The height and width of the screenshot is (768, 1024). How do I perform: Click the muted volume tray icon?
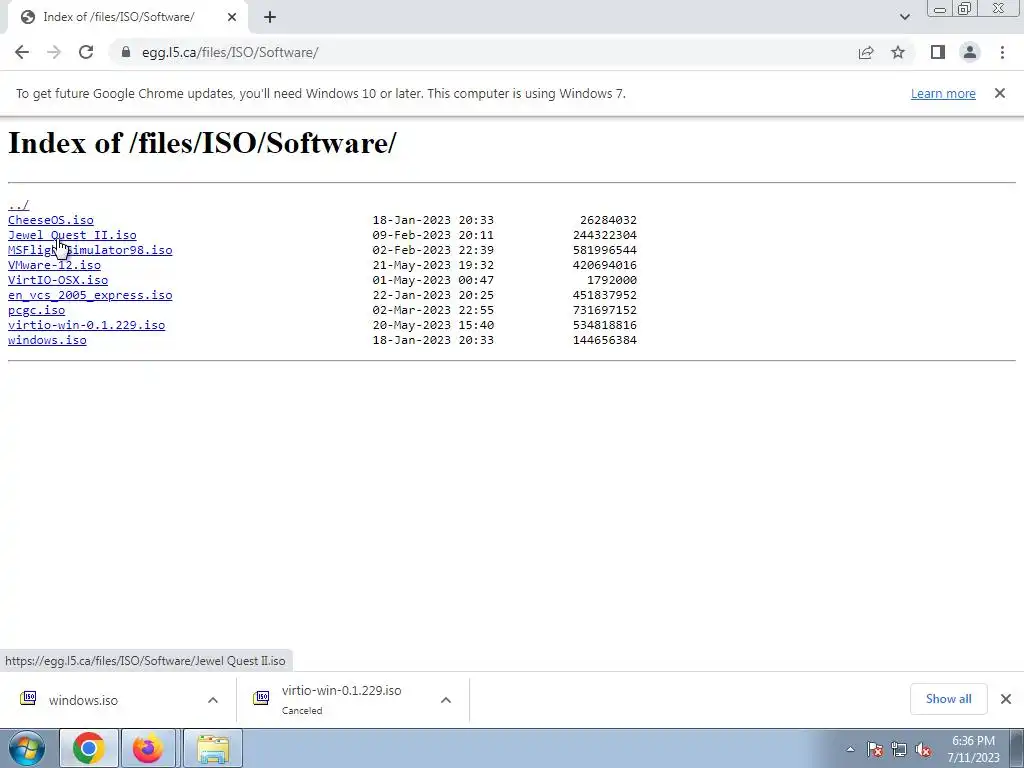pos(923,749)
